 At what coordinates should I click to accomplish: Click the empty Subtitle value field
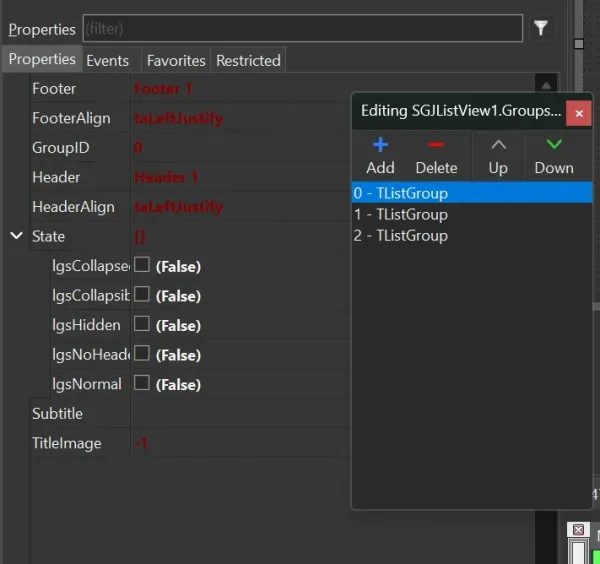240,414
